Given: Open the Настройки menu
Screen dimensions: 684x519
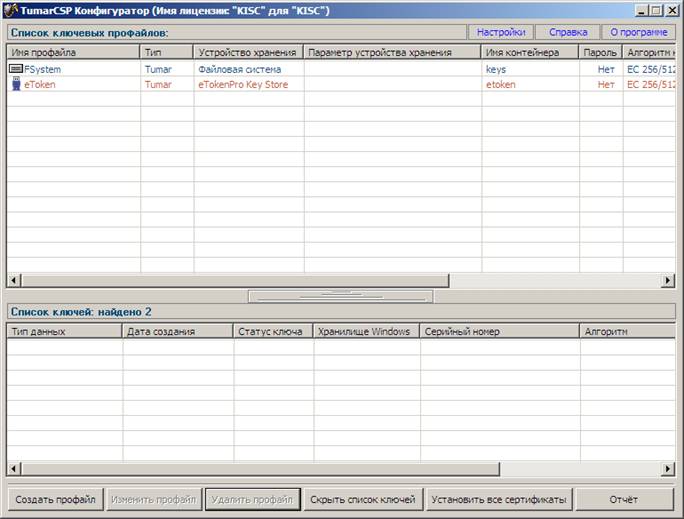Looking at the screenshot, I should coord(500,32).
